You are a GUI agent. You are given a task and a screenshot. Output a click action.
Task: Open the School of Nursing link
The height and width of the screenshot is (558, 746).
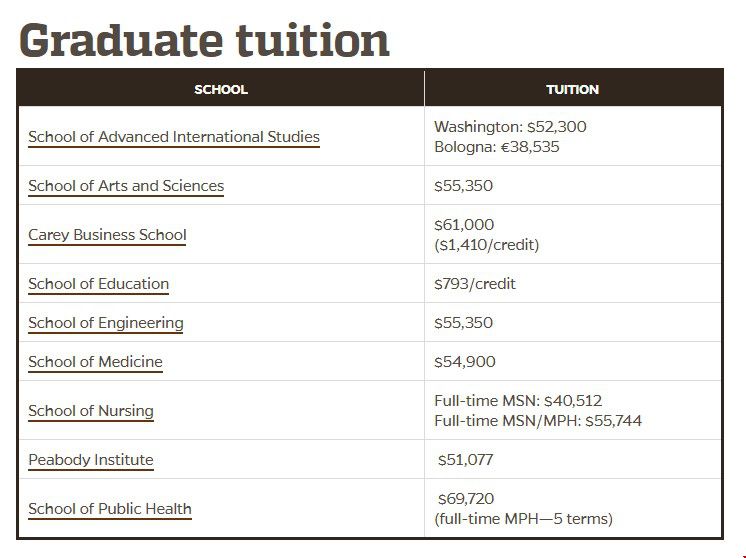91,411
